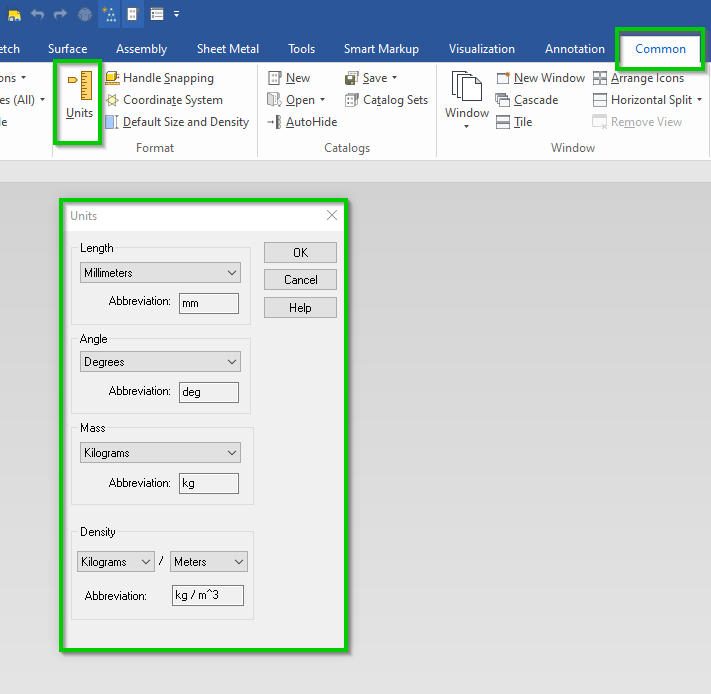The height and width of the screenshot is (694, 711).
Task: Close the Units dialog window
Action: tap(332, 215)
